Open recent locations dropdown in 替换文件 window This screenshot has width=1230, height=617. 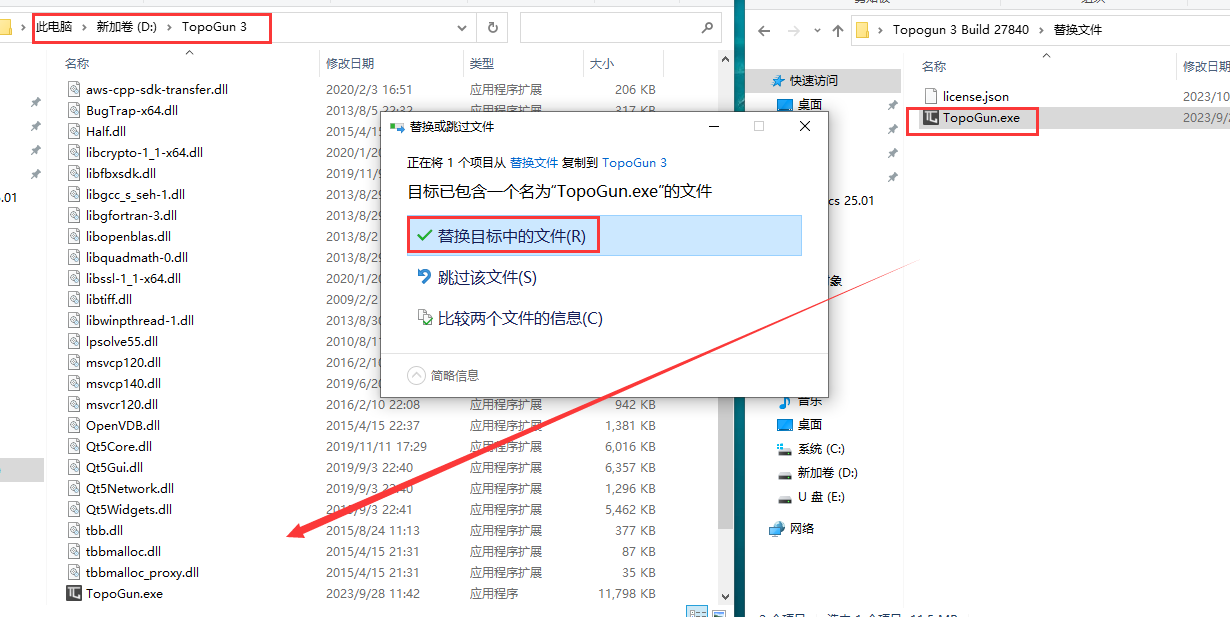click(x=817, y=30)
